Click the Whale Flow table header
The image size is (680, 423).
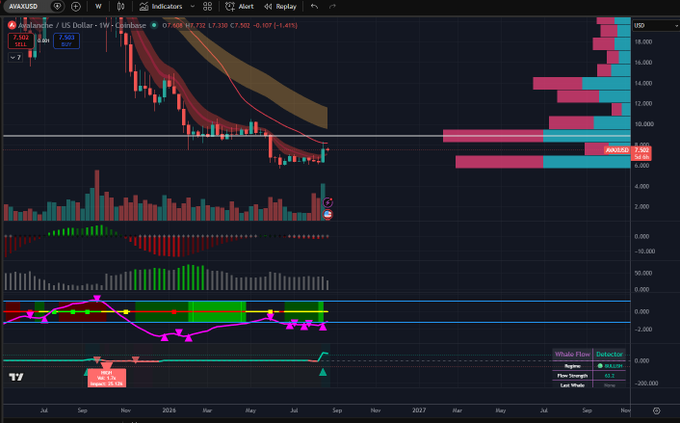click(572, 354)
